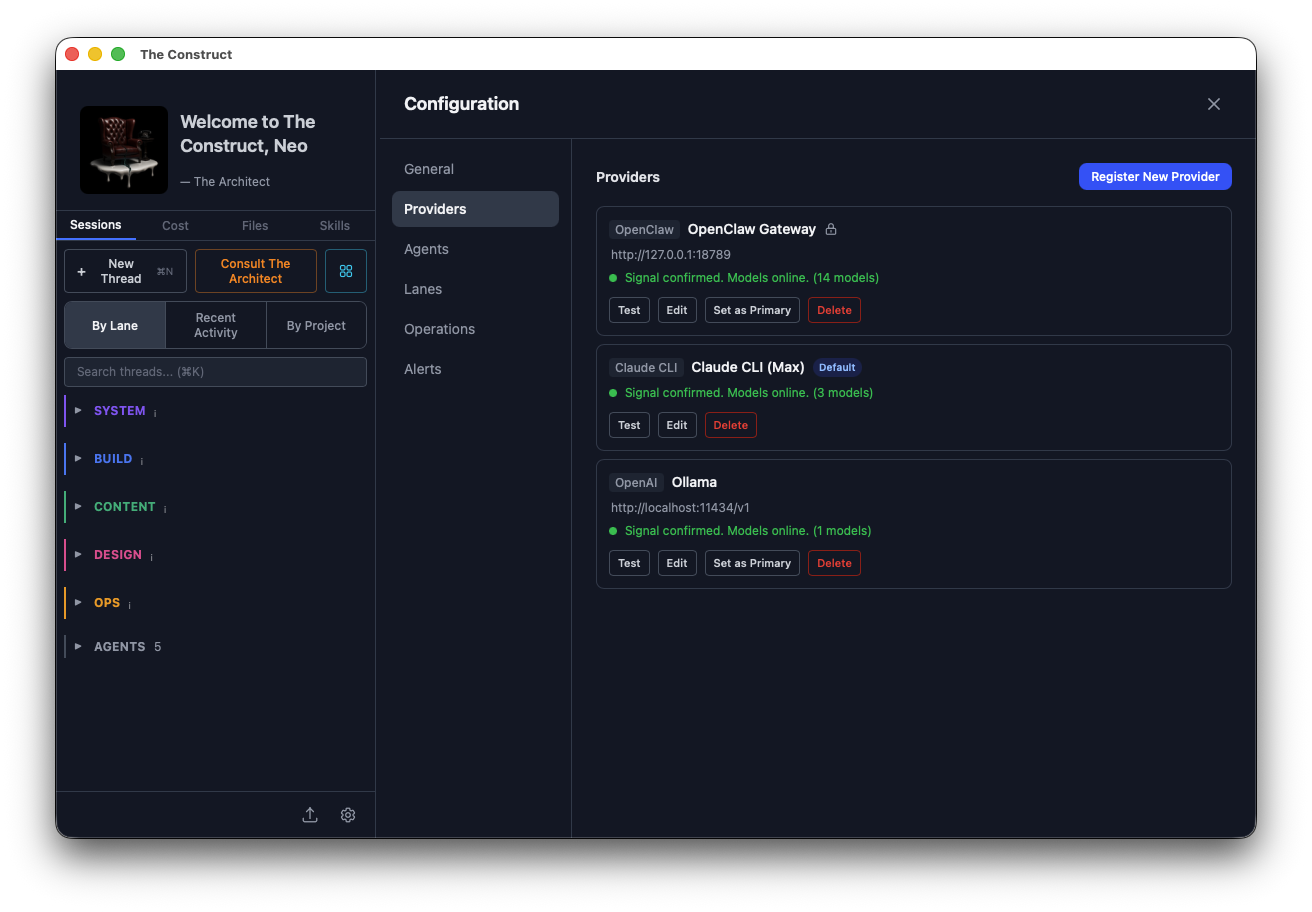Viewport: 1312px width, 912px height.
Task: Click the http://localhost:11434/v1 URL text
Action: [680, 507]
